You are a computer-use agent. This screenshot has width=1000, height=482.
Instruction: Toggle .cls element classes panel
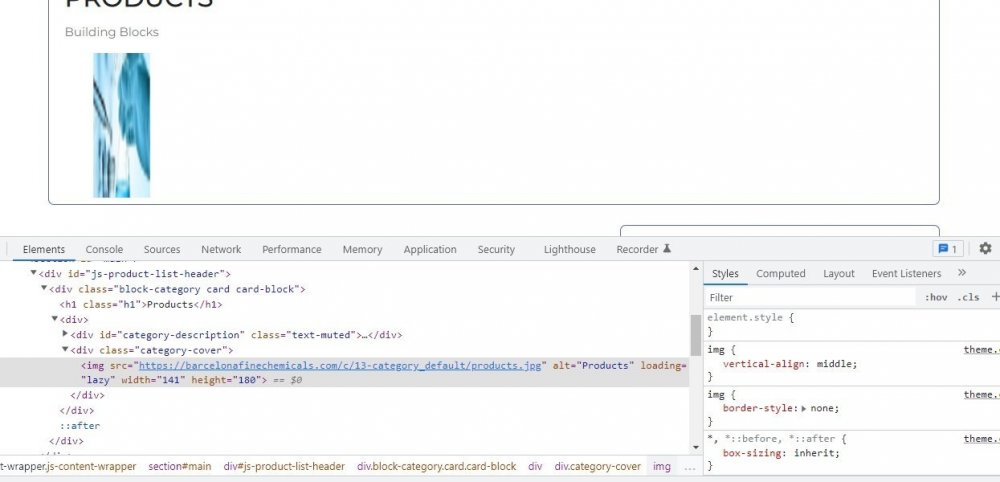[x=968, y=297]
